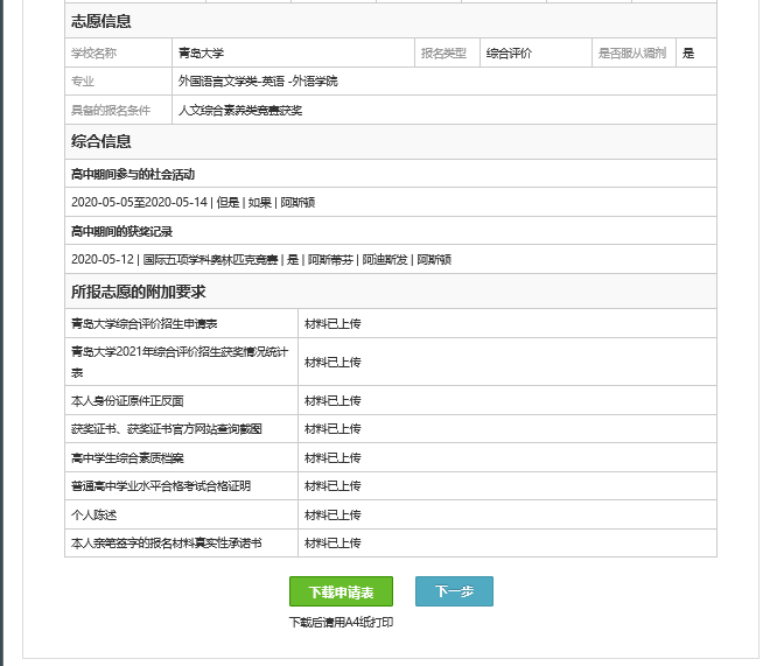The height and width of the screenshot is (666, 764).
Task: Select the 高中期间参与的社会活动 subheading
Action: click(x=133, y=174)
